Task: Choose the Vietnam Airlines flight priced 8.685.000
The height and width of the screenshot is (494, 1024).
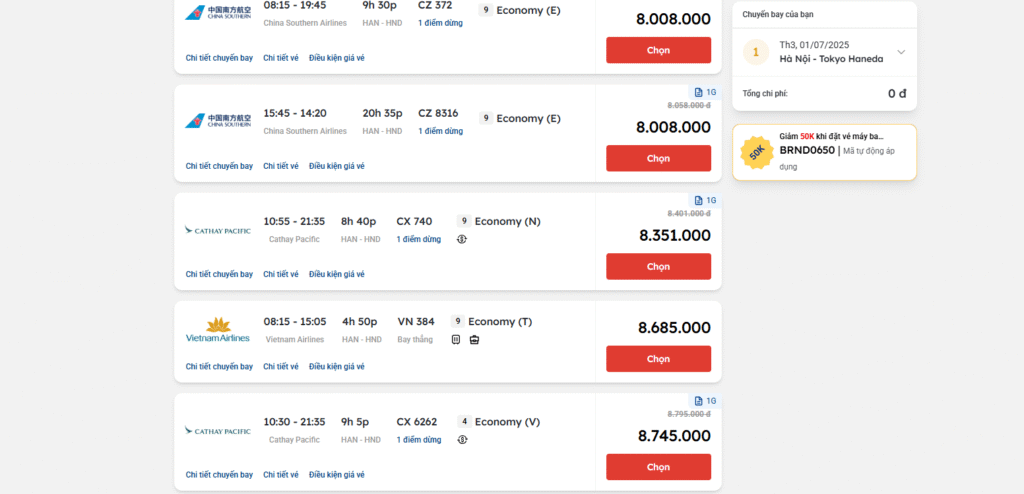Action: click(x=658, y=359)
